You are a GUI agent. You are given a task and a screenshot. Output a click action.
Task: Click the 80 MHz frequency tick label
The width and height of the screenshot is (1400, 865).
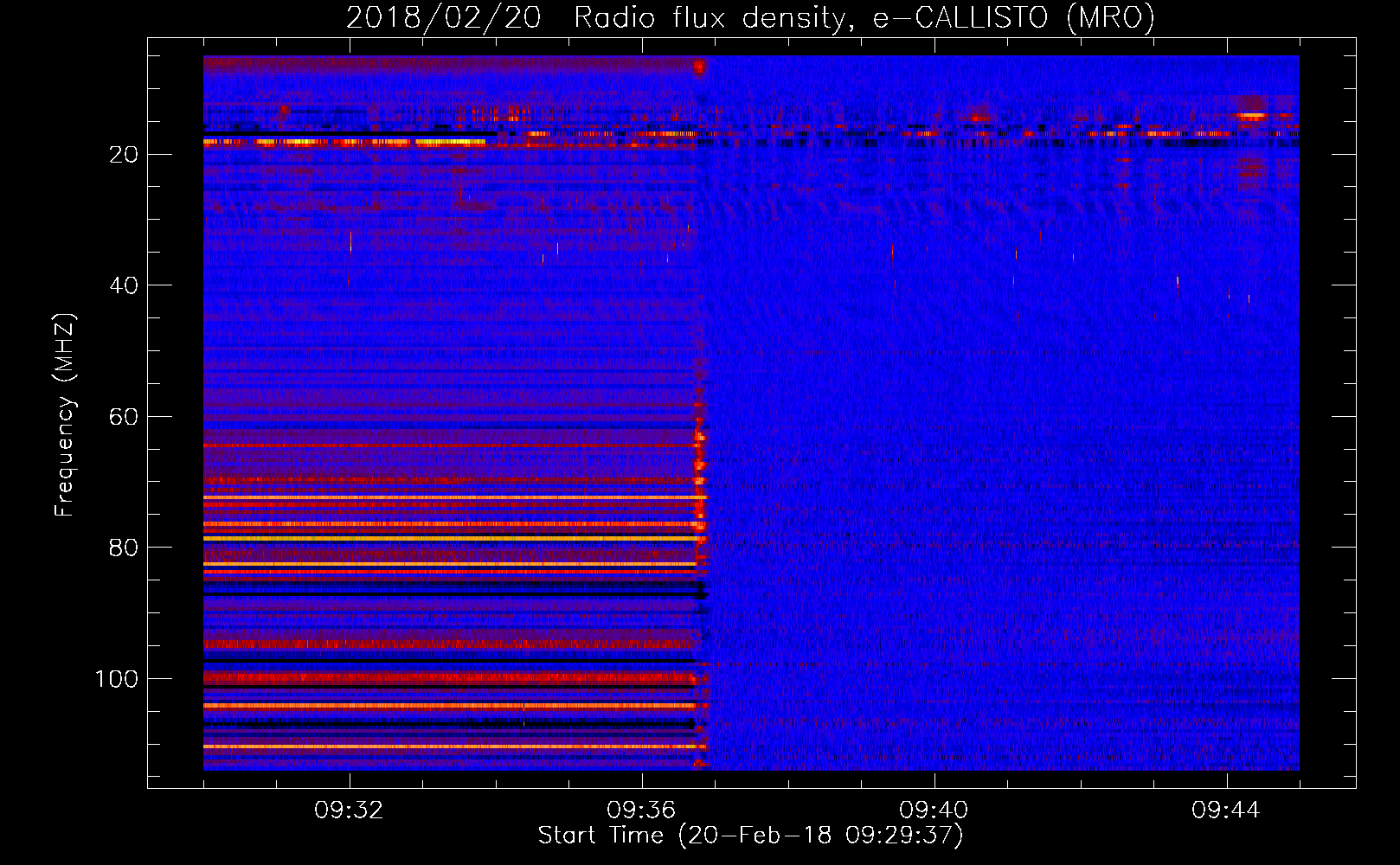click(x=125, y=548)
